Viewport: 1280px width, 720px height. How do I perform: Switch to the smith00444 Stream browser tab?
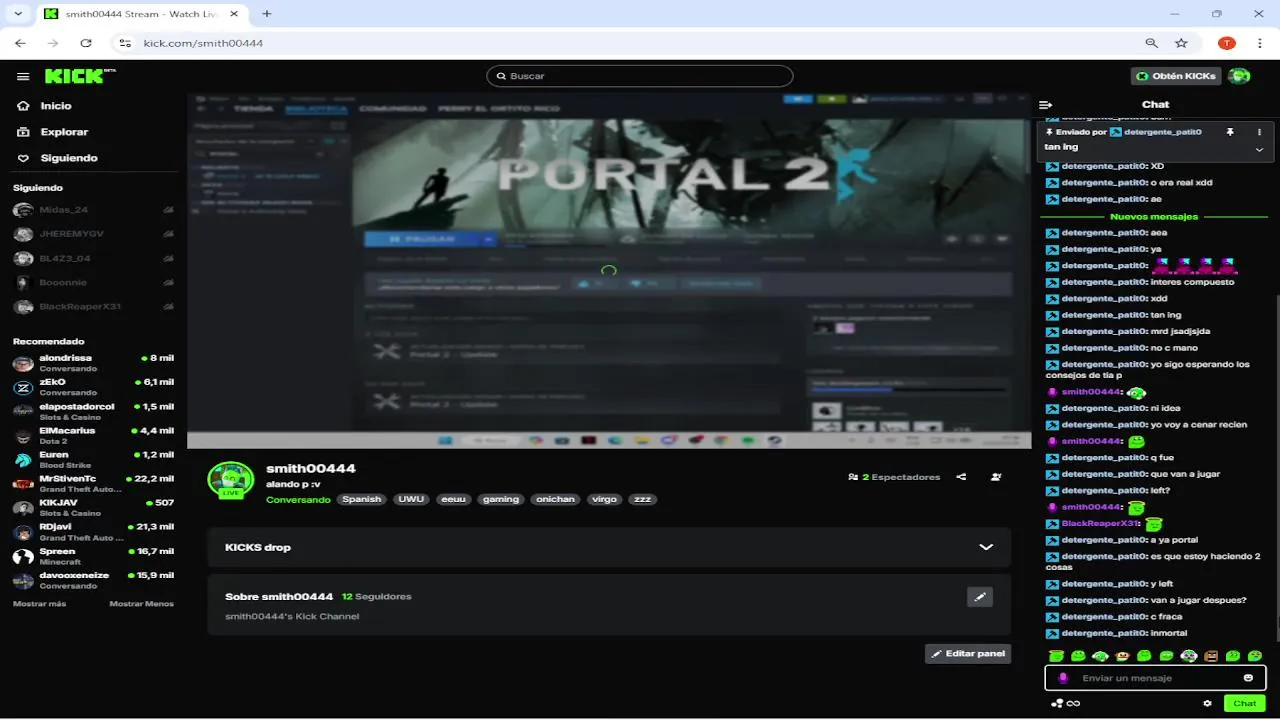pyautogui.click(x=140, y=14)
